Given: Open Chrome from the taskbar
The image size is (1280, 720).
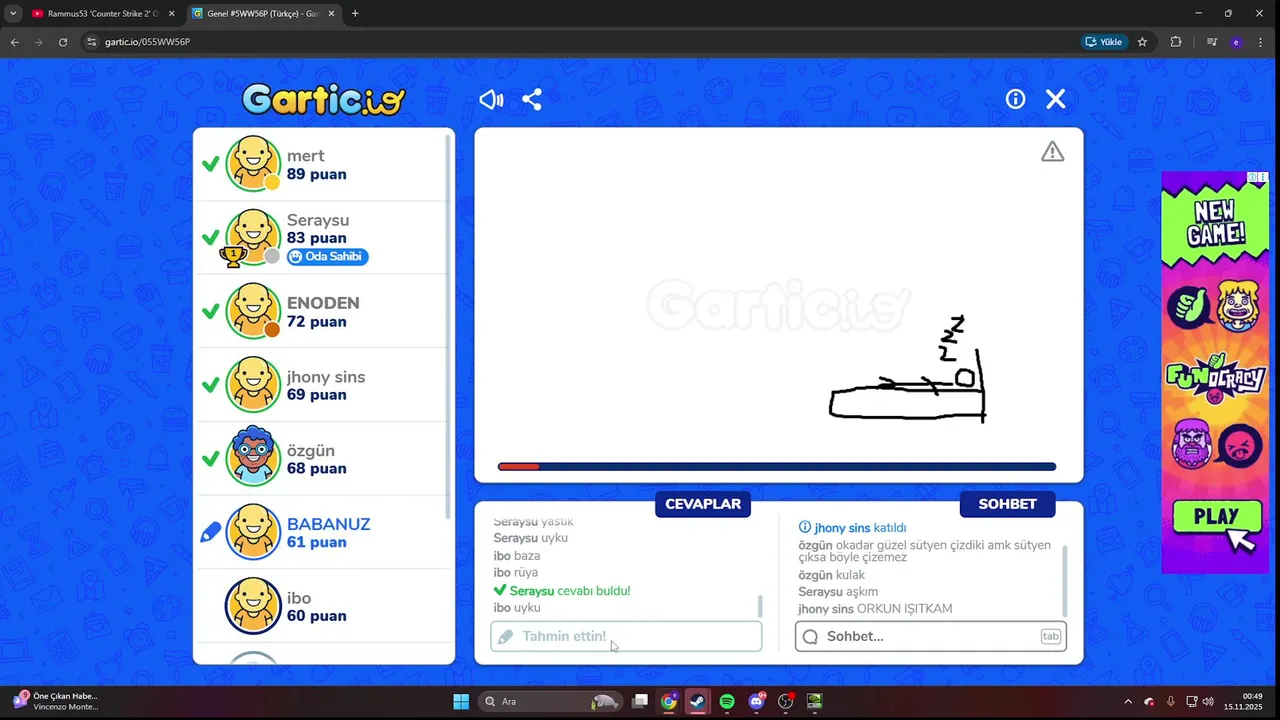Looking at the screenshot, I should [669, 701].
